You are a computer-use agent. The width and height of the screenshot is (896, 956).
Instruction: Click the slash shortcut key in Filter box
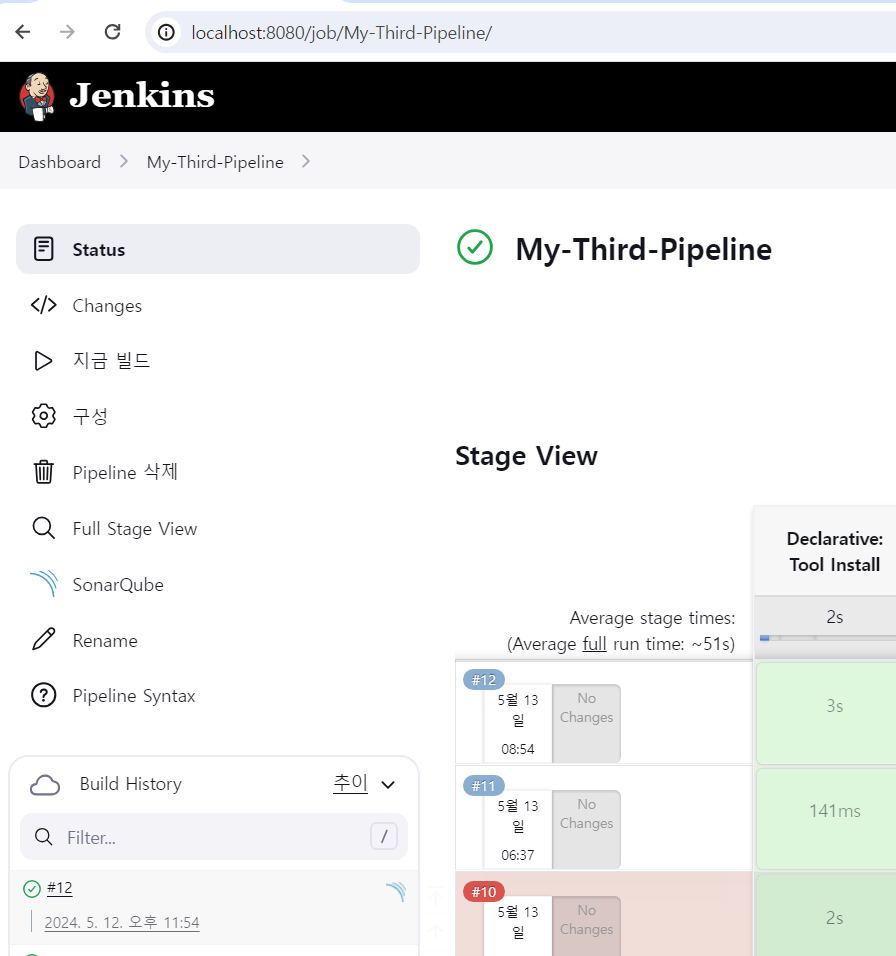[384, 836]
